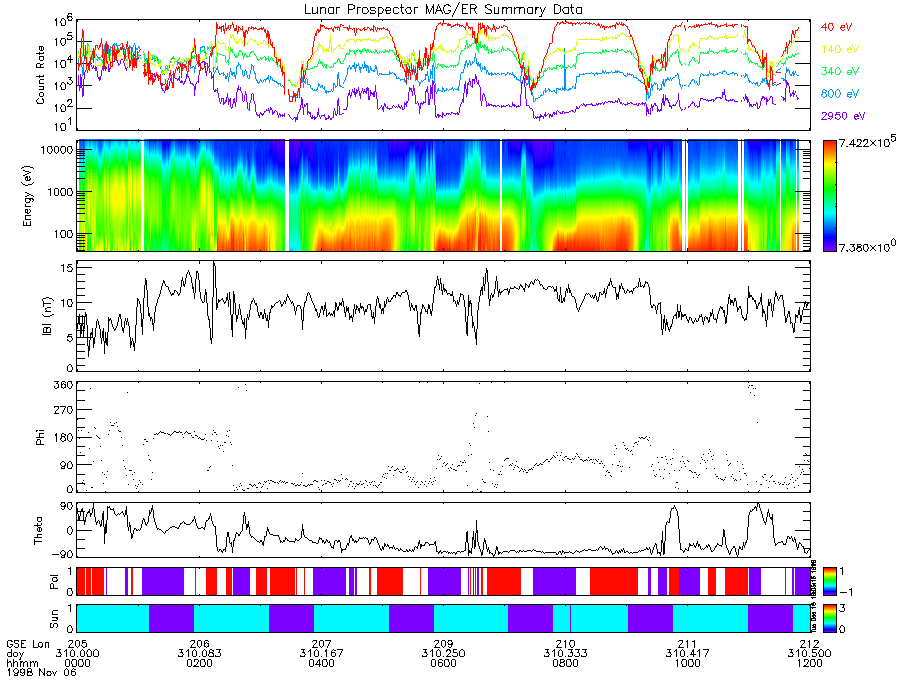This screenshot has width=900, height=700.
Task: Click the Theta axis label
Action: [x=38, y=530]
